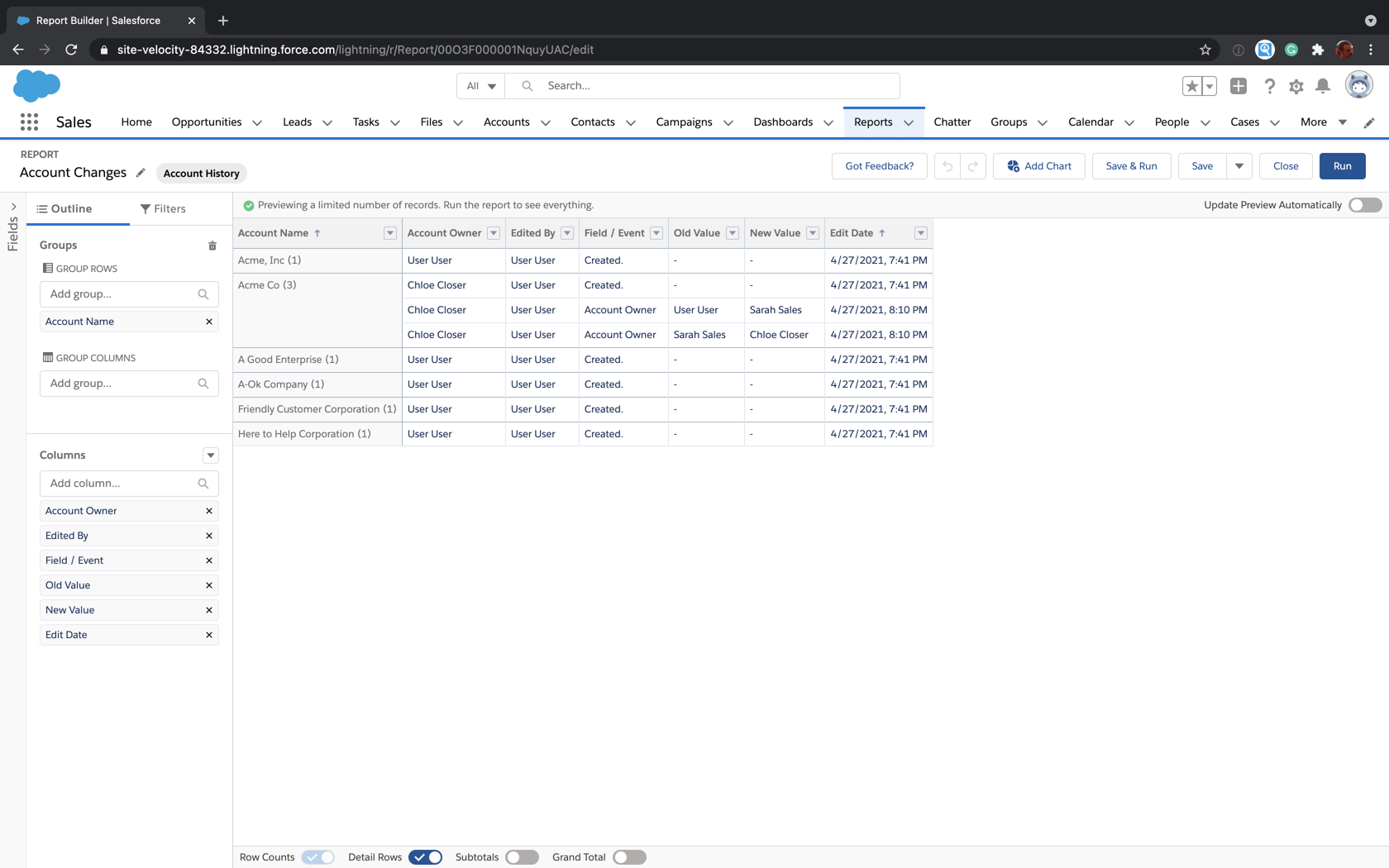Enable Update Preview Automatically

click(1365, 204)
